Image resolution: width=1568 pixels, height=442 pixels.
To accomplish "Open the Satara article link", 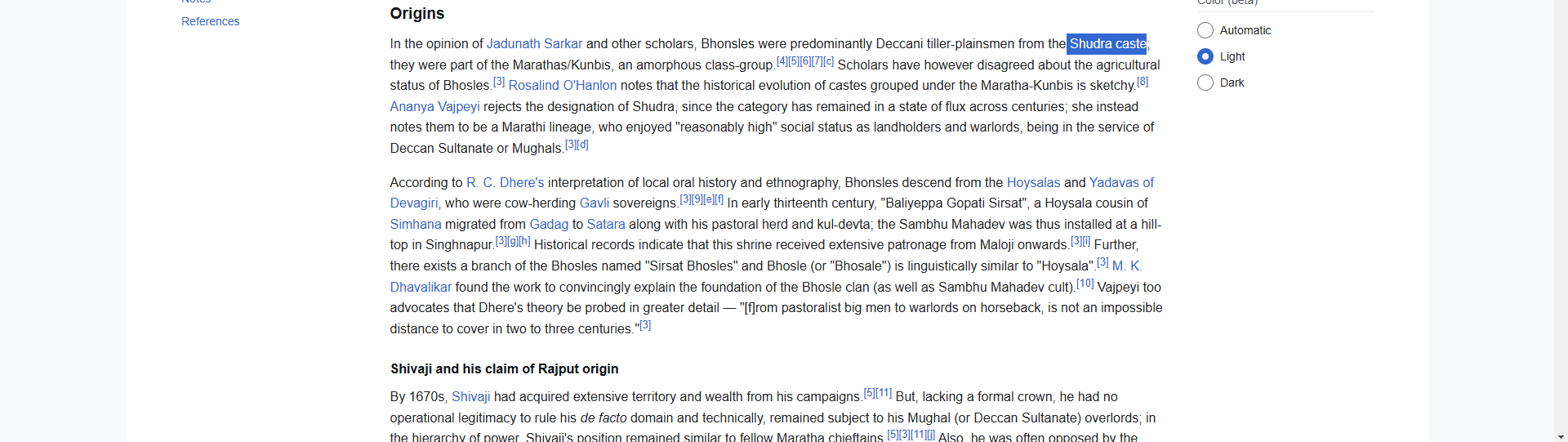I will click(x=605, y=225).
